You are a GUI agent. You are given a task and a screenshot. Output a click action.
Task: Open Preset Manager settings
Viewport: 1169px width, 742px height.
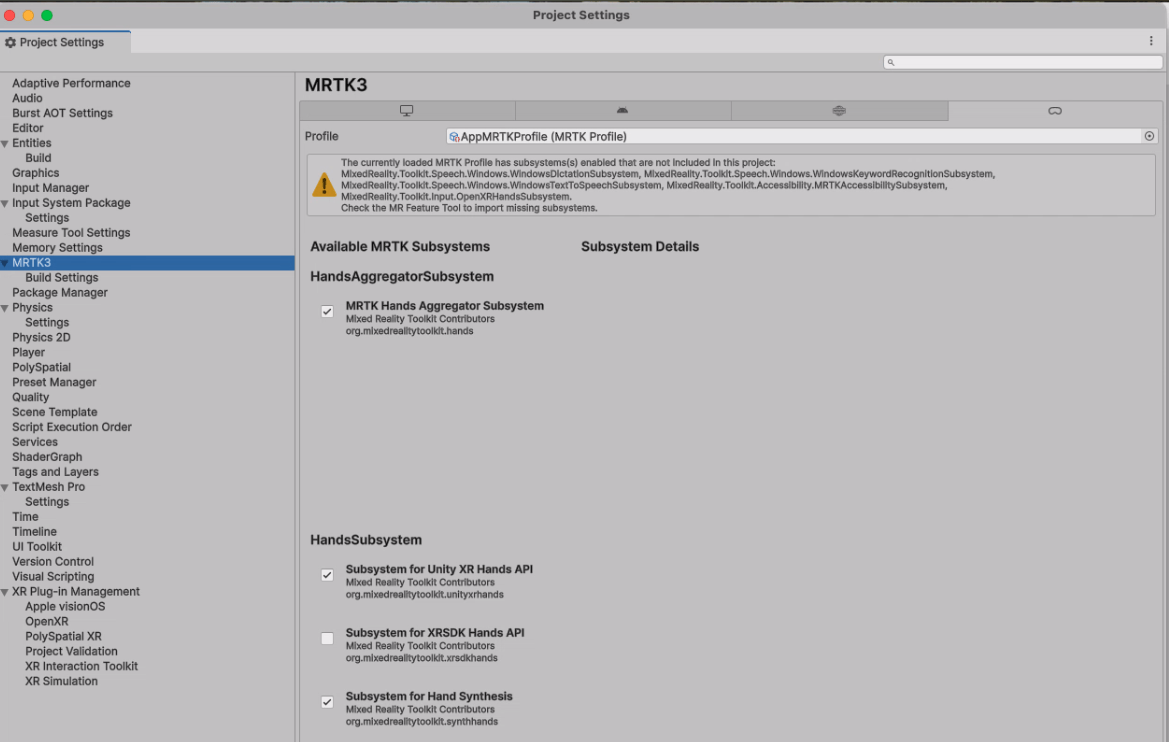point(54,382)
